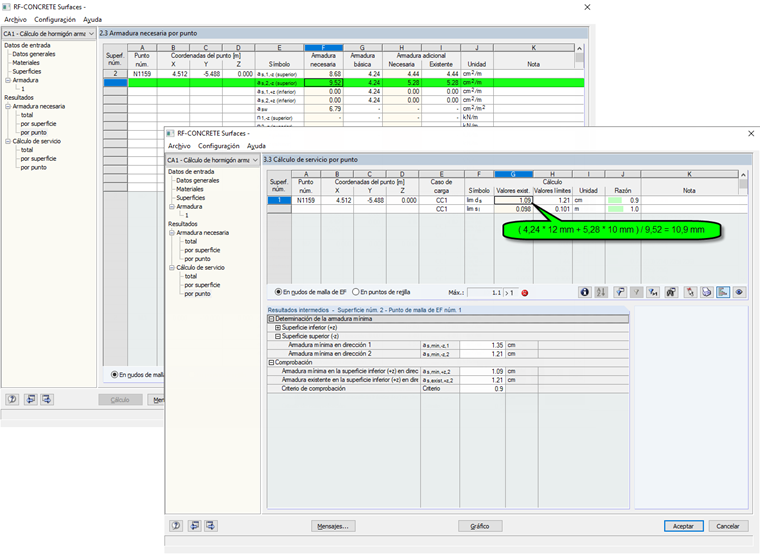Open Ayuda menu in front window
The image size is (760, 554).
[256, 146]
